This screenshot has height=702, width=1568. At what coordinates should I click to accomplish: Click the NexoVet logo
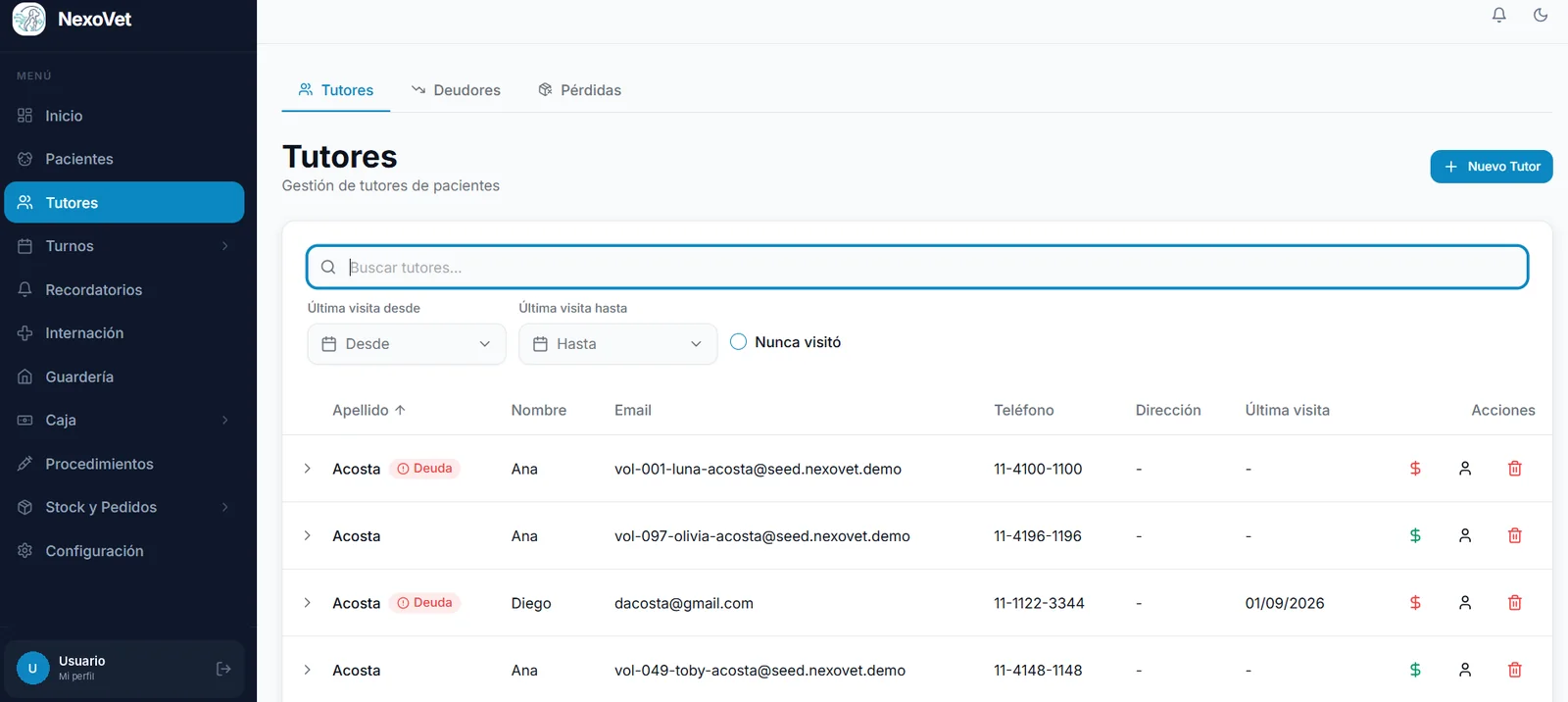pyautogui.click(x=29, y=19)
